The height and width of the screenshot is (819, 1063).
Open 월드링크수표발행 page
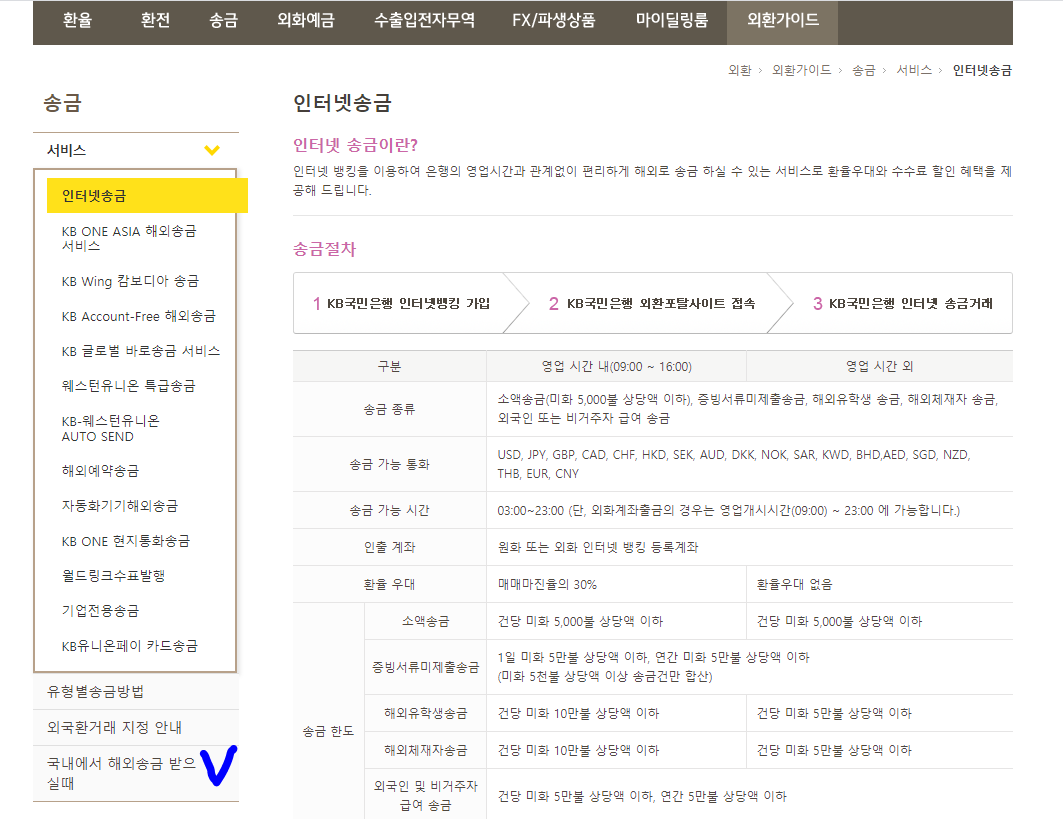tap(113, 576)
